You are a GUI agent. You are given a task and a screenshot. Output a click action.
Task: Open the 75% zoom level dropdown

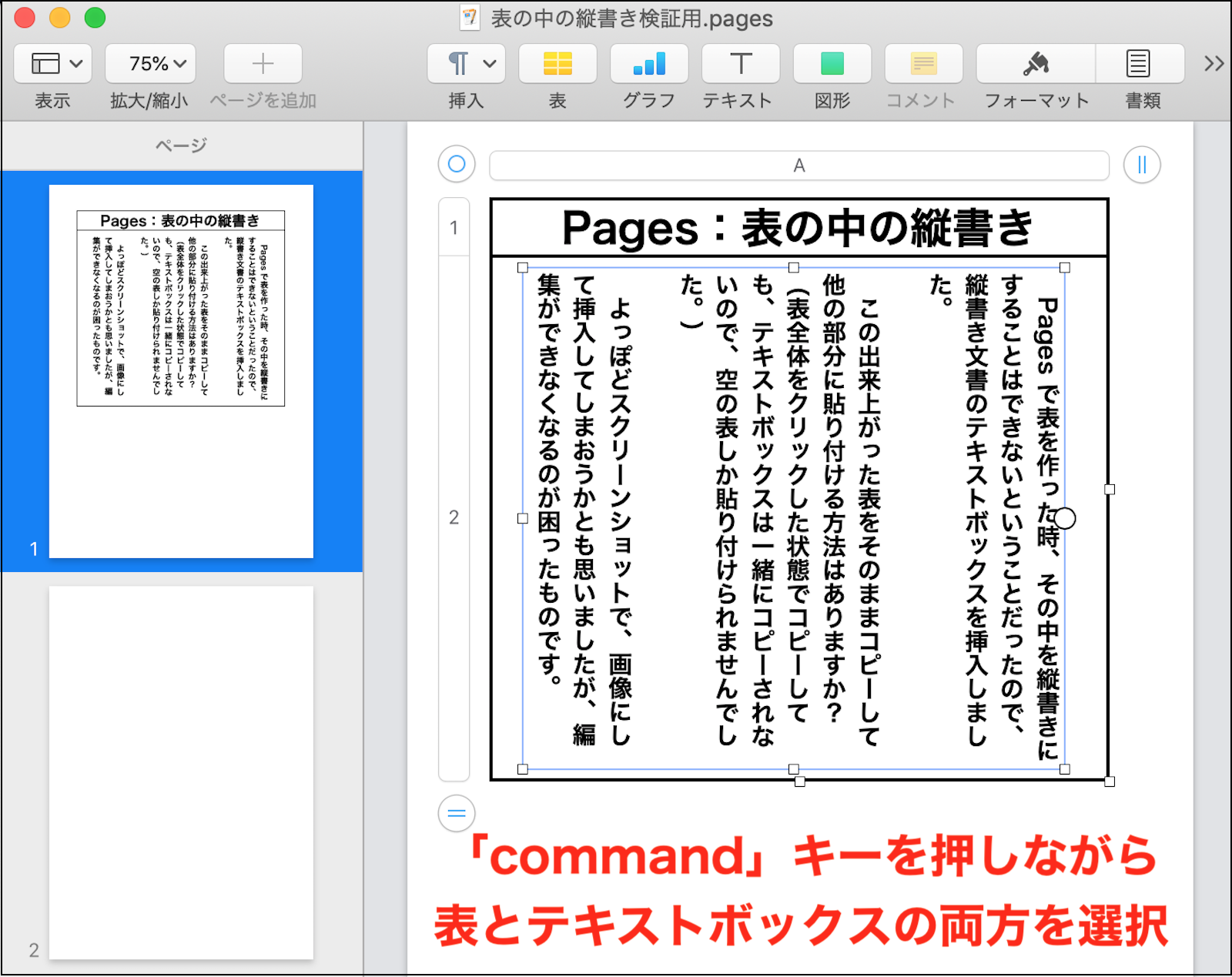click(150, 64)
